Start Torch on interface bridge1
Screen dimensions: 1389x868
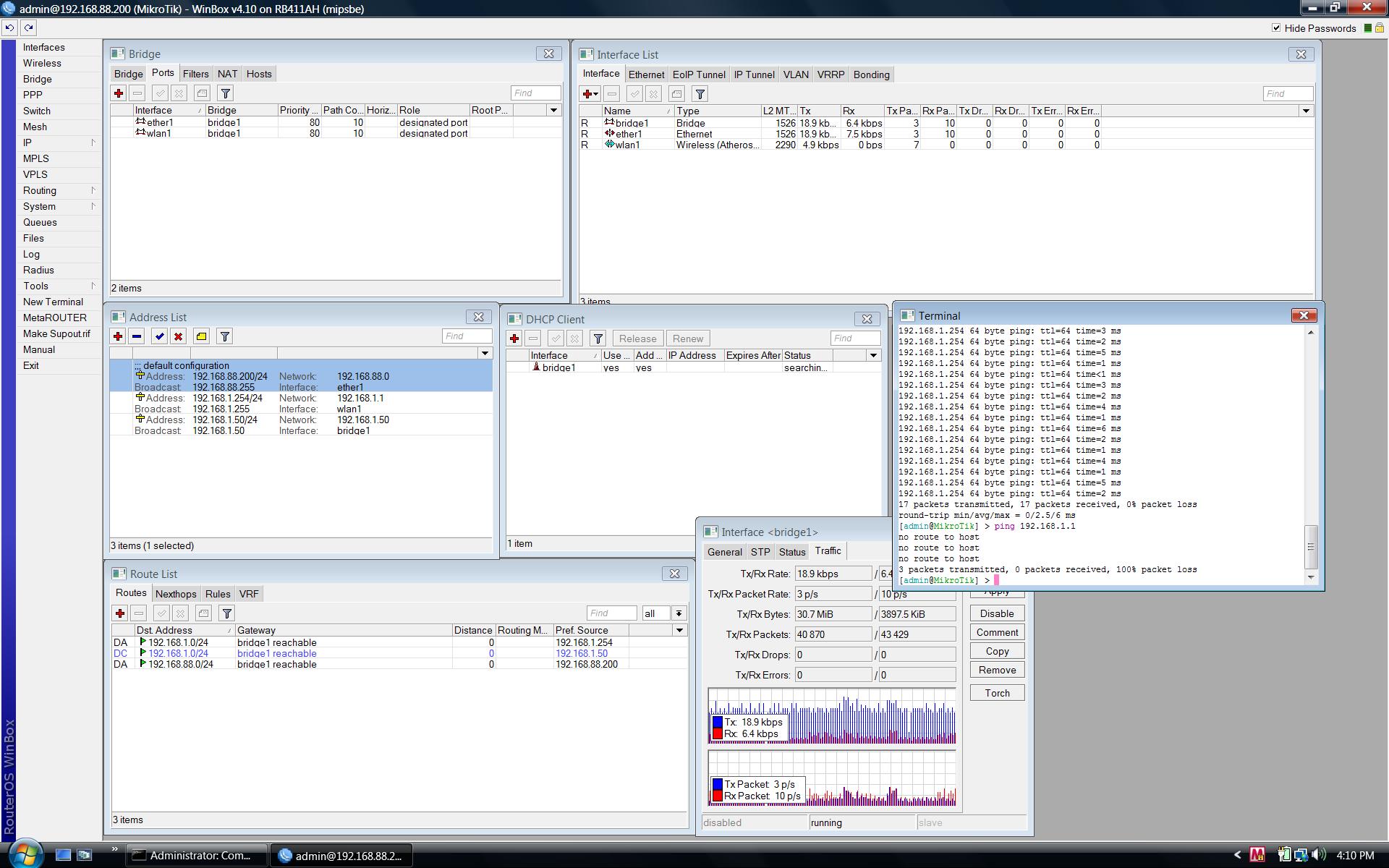coord(996,692)
